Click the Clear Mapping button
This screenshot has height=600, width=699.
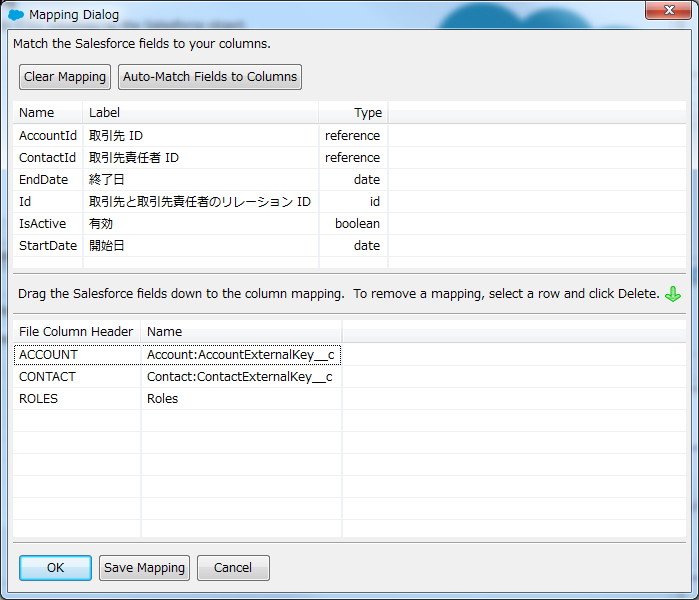click(x=65, y=77)
